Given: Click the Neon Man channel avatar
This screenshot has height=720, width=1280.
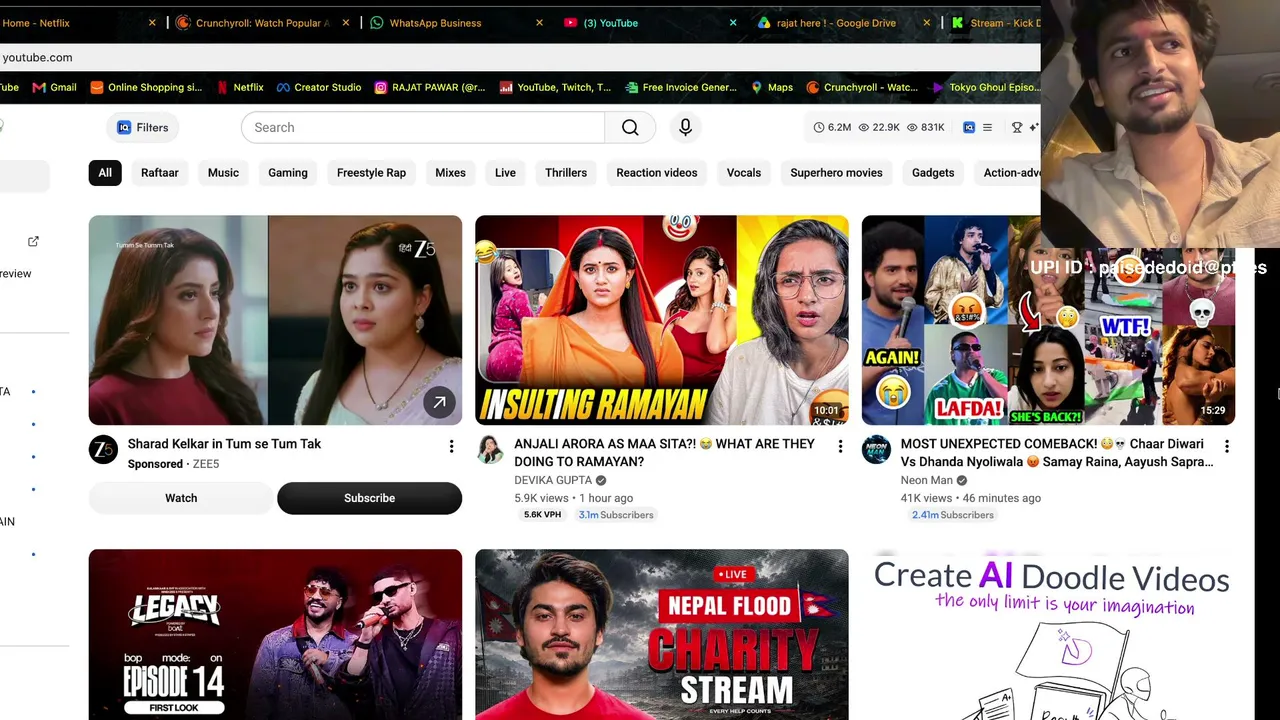Looking at the screenshot, I should (x=876, y=450).
